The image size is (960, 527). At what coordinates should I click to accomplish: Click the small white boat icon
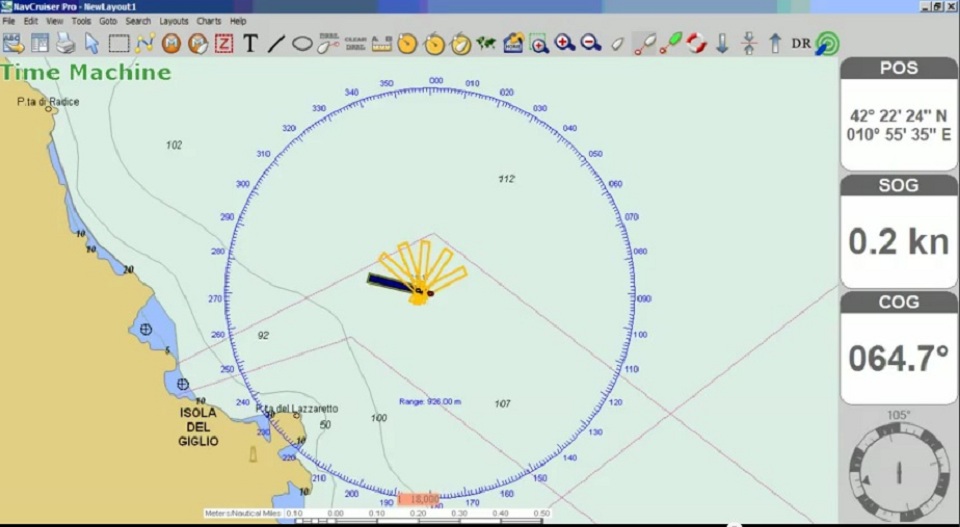tap(617, 44)
